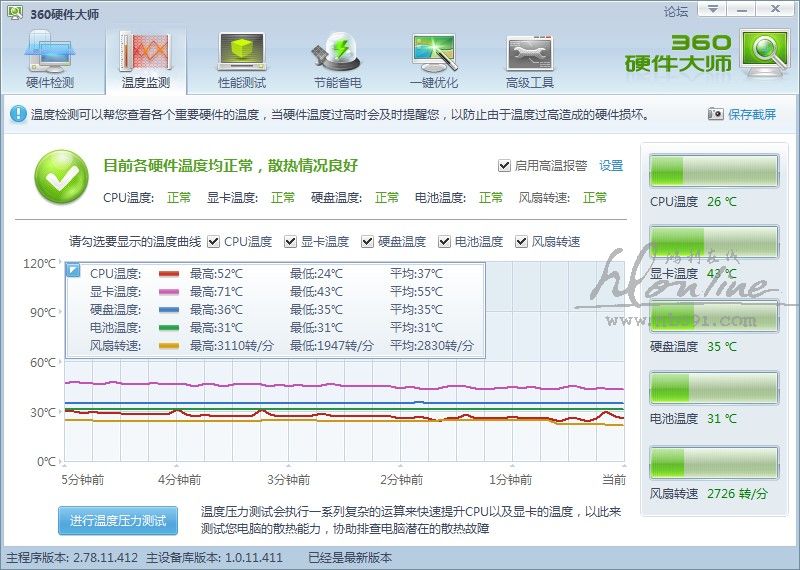Image resolution: width=800 pixels, height=570 pixels.
Task: Switch to the 温度监测 tab
Action: [x=146, y=58]
